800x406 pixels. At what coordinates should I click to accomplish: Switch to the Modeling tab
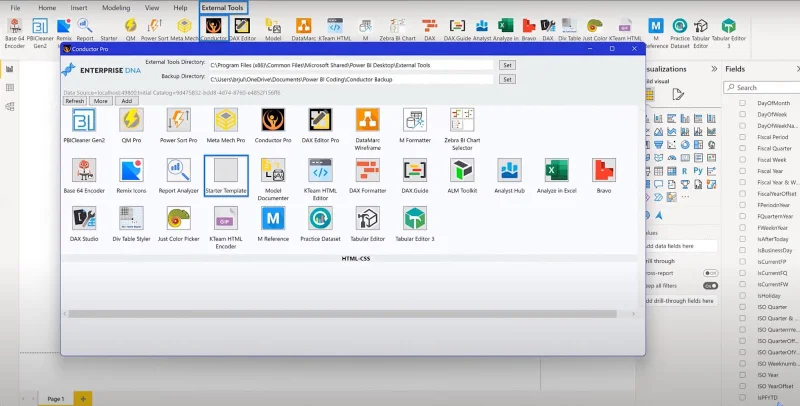[x=116, y=8]
